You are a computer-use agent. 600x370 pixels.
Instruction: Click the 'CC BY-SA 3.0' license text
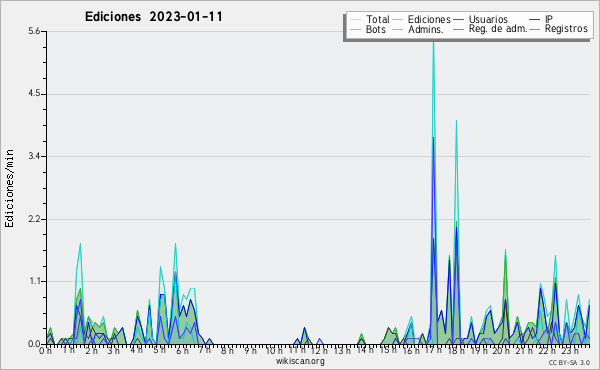[569, 363]
